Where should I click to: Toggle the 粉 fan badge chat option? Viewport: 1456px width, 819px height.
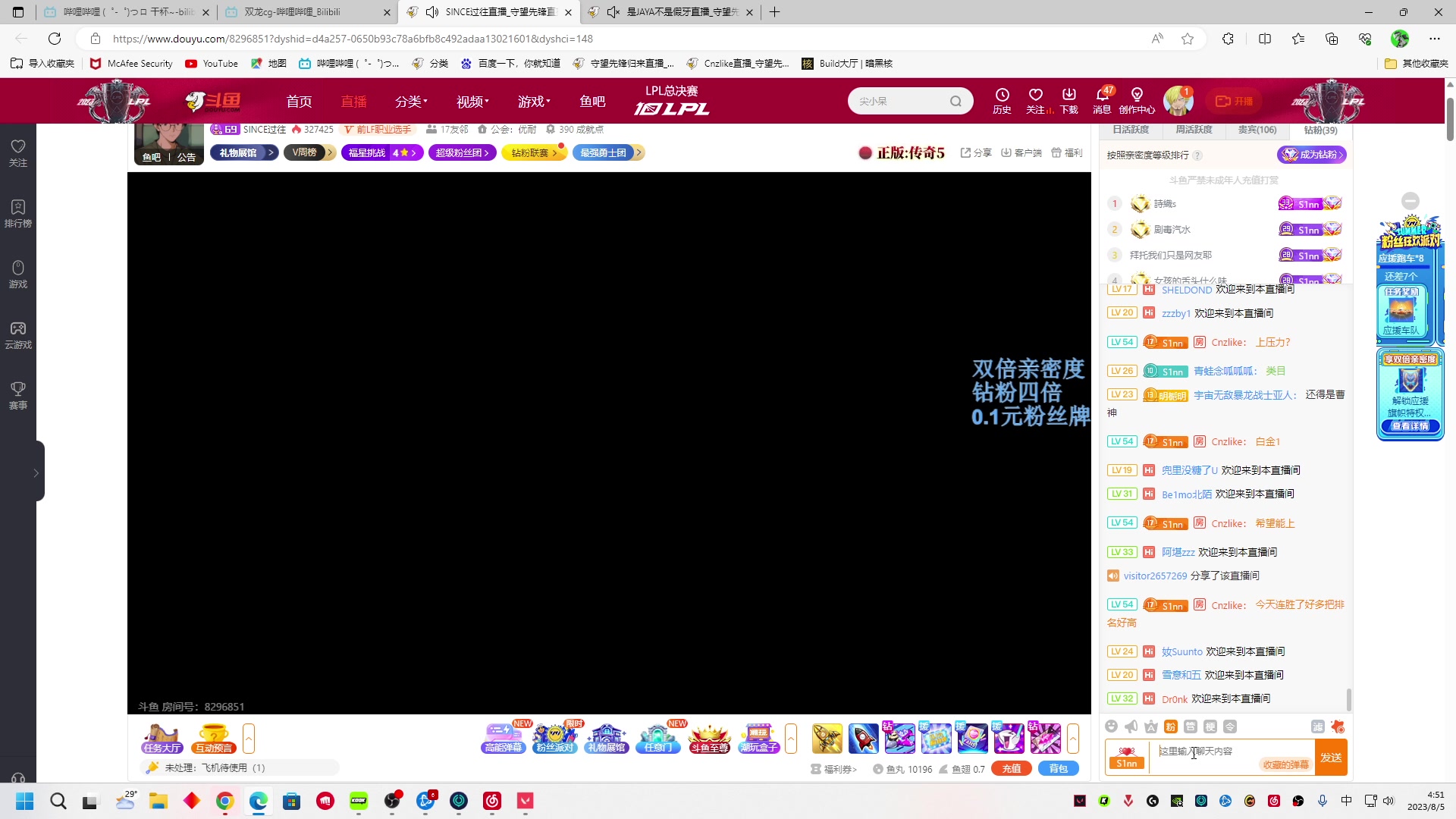[x=1171, y=726]
